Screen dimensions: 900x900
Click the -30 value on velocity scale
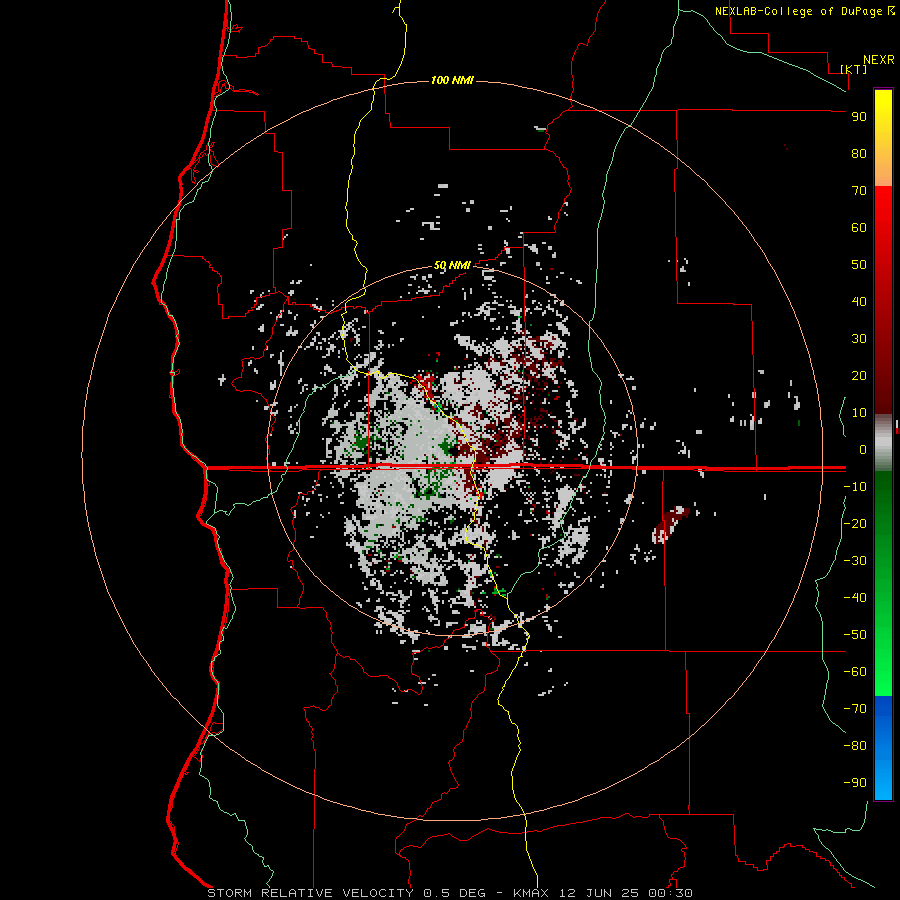(855, 561)
